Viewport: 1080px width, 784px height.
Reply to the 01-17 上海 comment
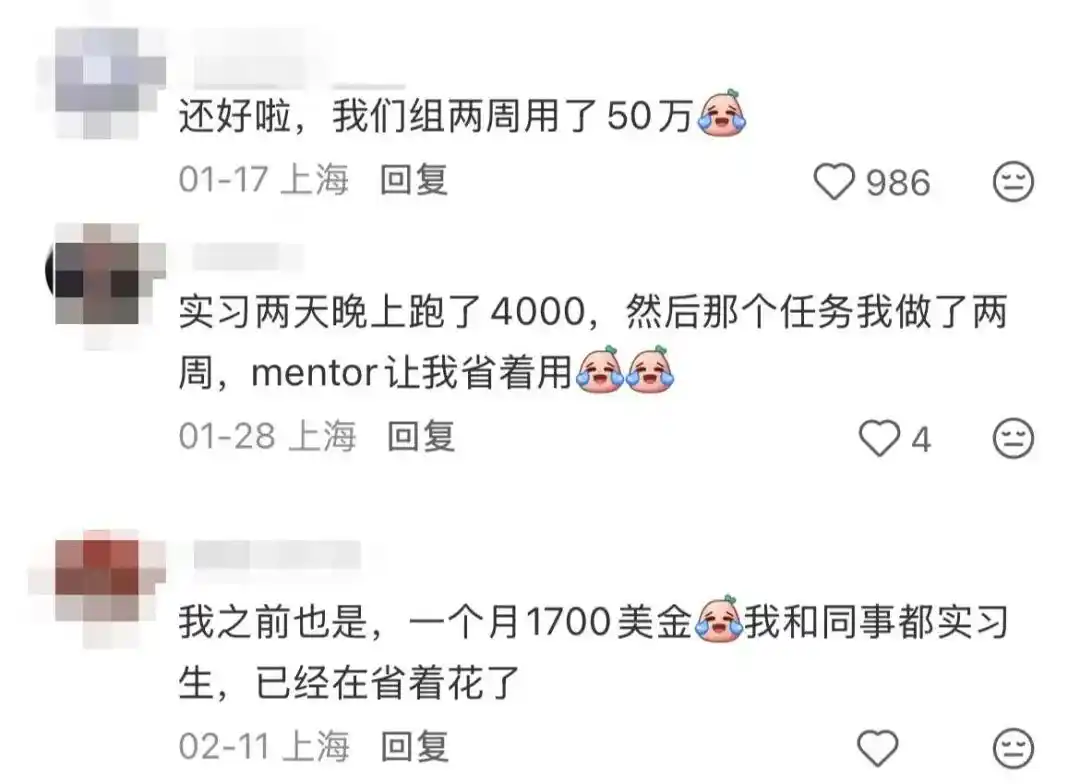click(414, 180)
